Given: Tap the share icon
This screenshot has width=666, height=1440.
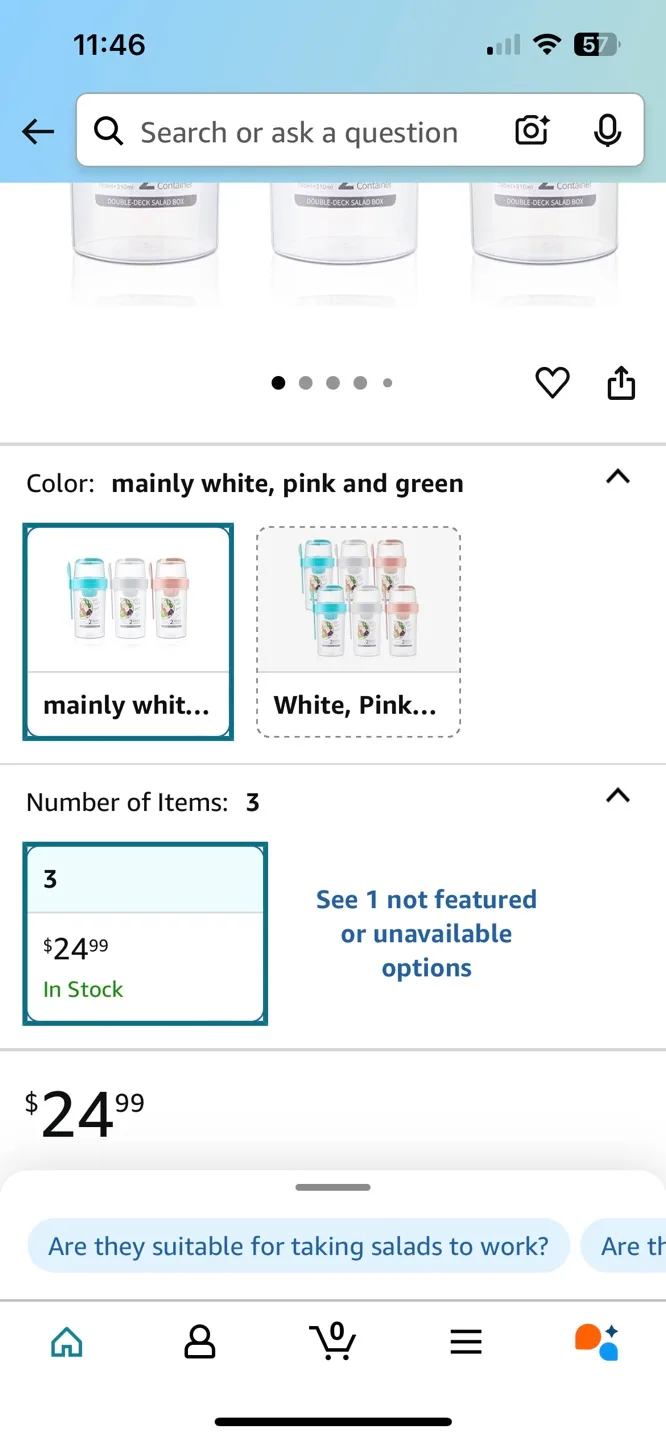Looking at the screenshot, I should coord(621,383).
